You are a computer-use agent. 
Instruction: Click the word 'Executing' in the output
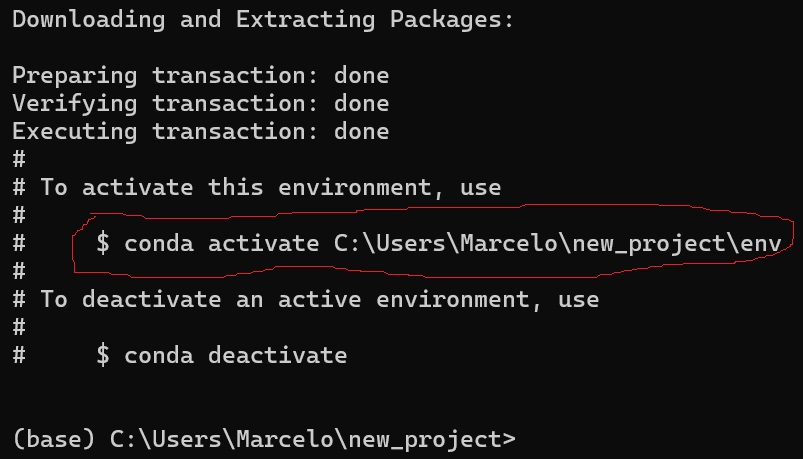tap(75, 132)
